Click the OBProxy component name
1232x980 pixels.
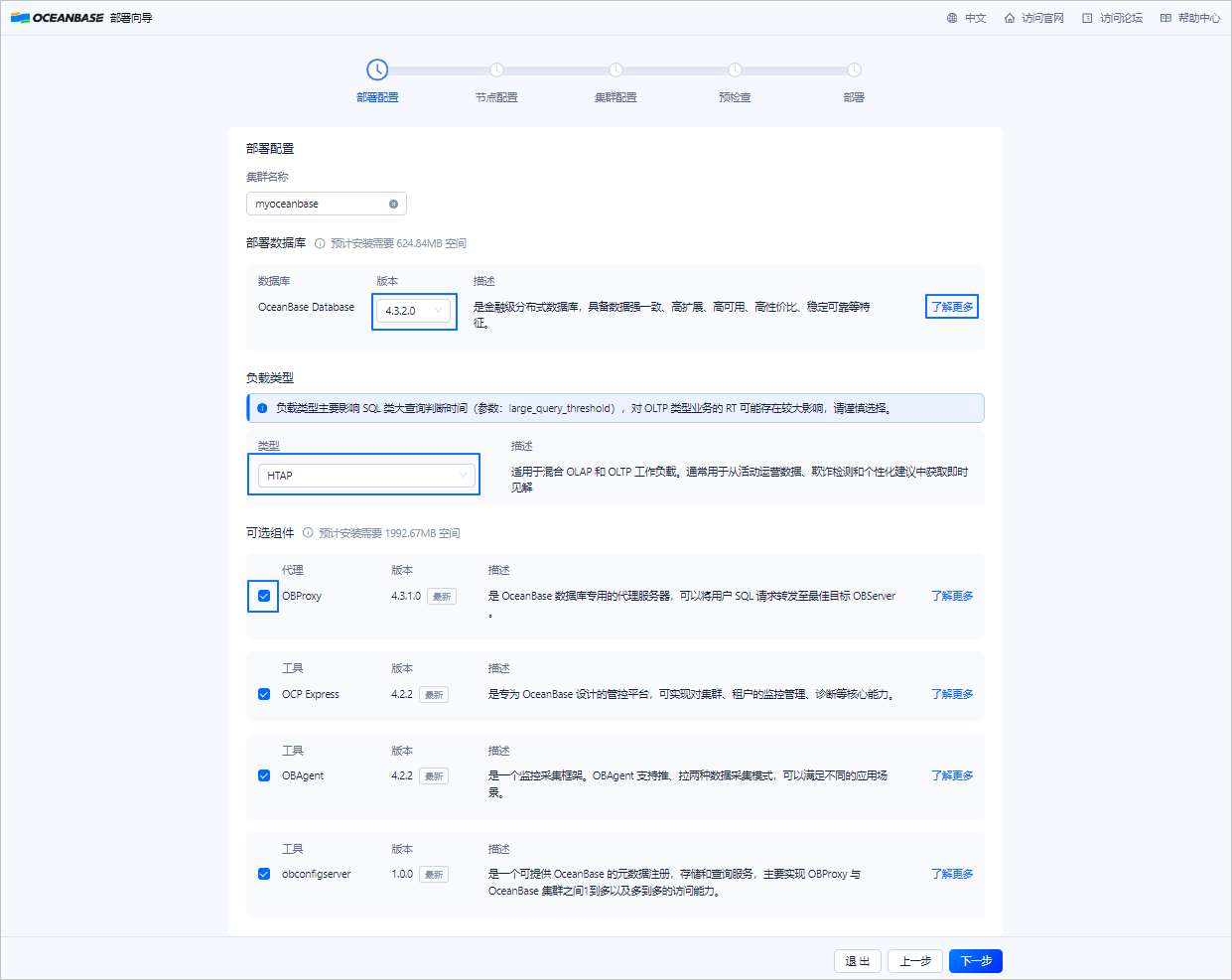pyautogui.click(x=302, y=596)
